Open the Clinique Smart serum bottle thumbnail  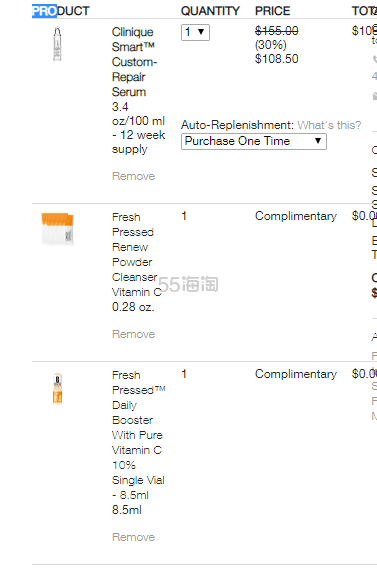point(57,44)
